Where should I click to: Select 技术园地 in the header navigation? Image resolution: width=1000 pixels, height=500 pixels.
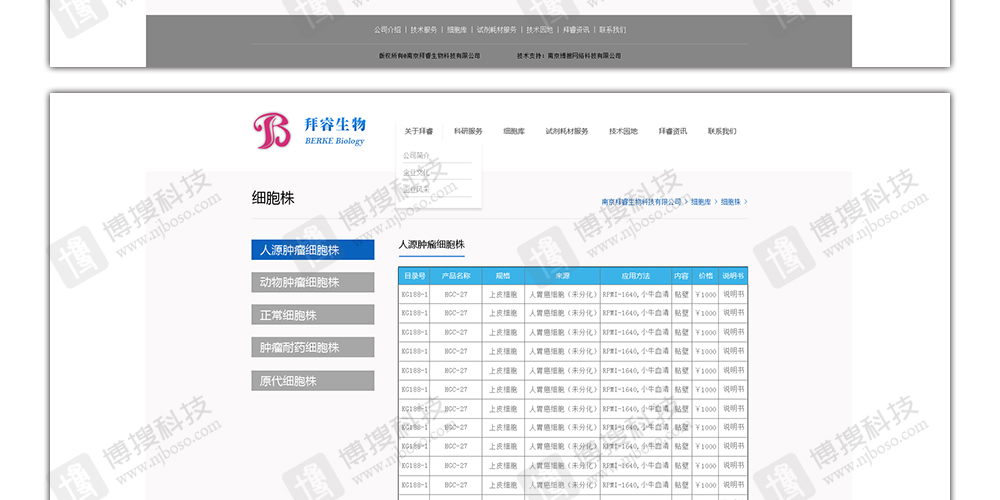click(623, 131)
